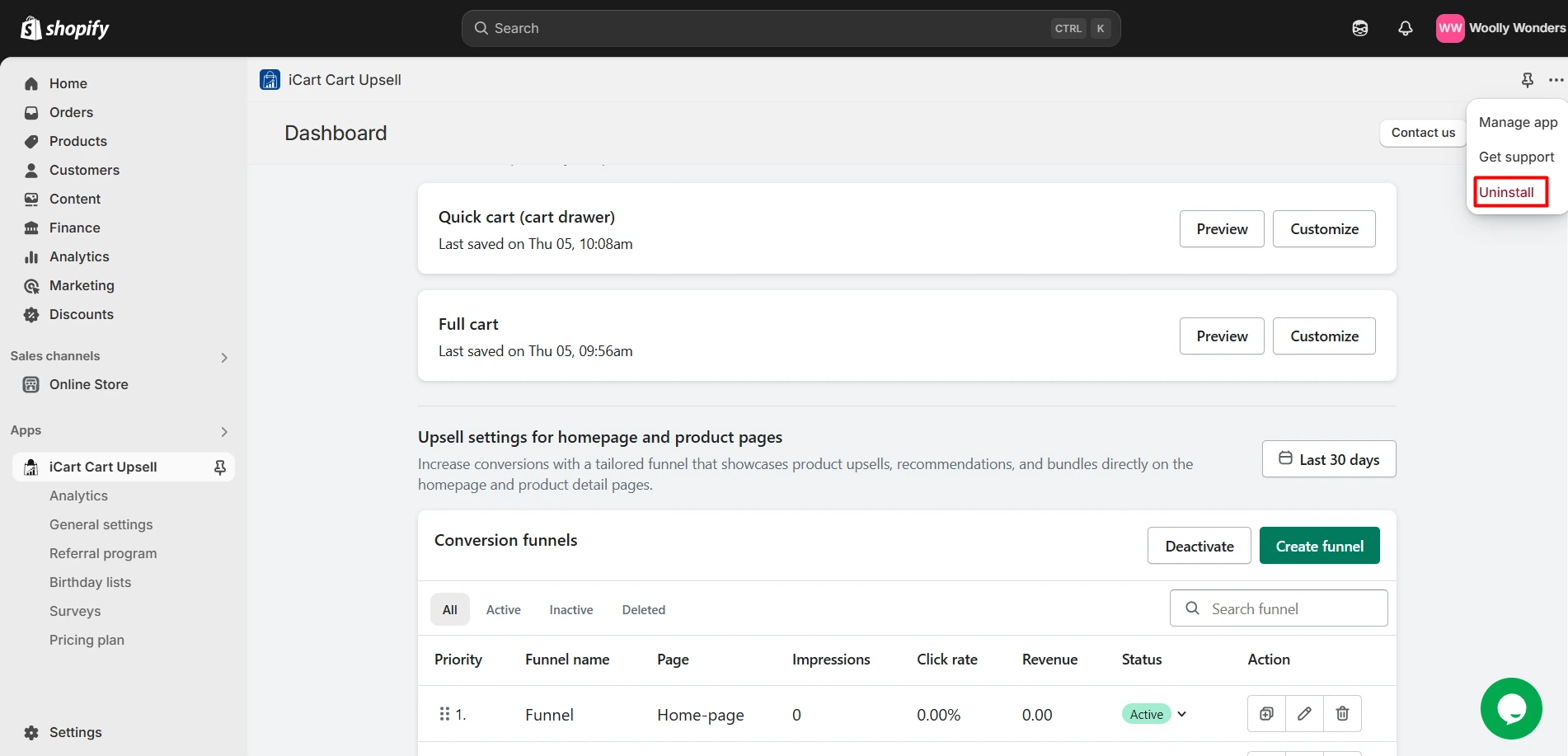Switch to the Inactive funnels tab
This screenshot has height=756, width=1568.
tap(571, 609)
